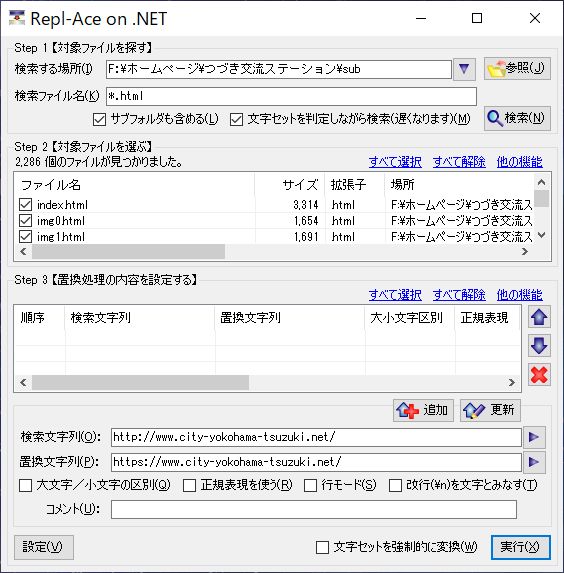564x573 pixels.
Task: Click the size value 3,314
Action: tap(306, 205)
